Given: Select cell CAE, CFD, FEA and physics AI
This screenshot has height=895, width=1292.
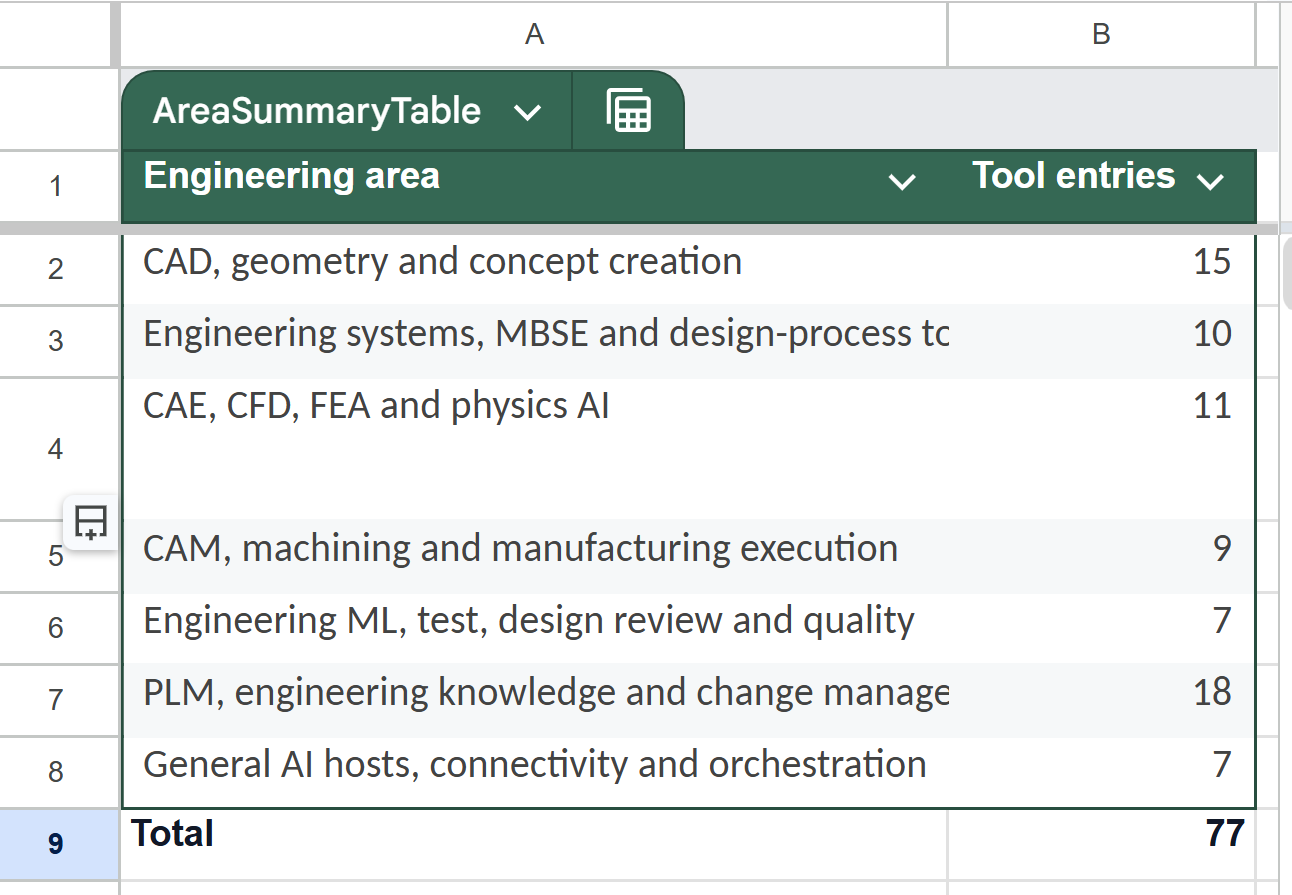Looking at the screenshot, I should (534, 449).
